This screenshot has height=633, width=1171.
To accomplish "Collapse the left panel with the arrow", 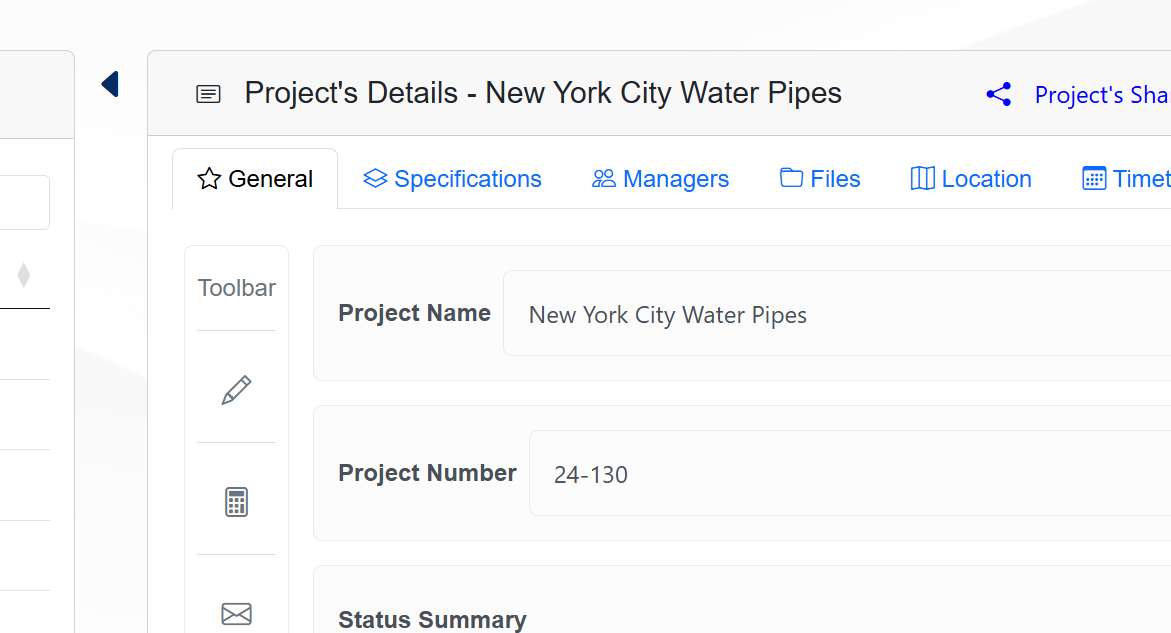I will point(110,84).
